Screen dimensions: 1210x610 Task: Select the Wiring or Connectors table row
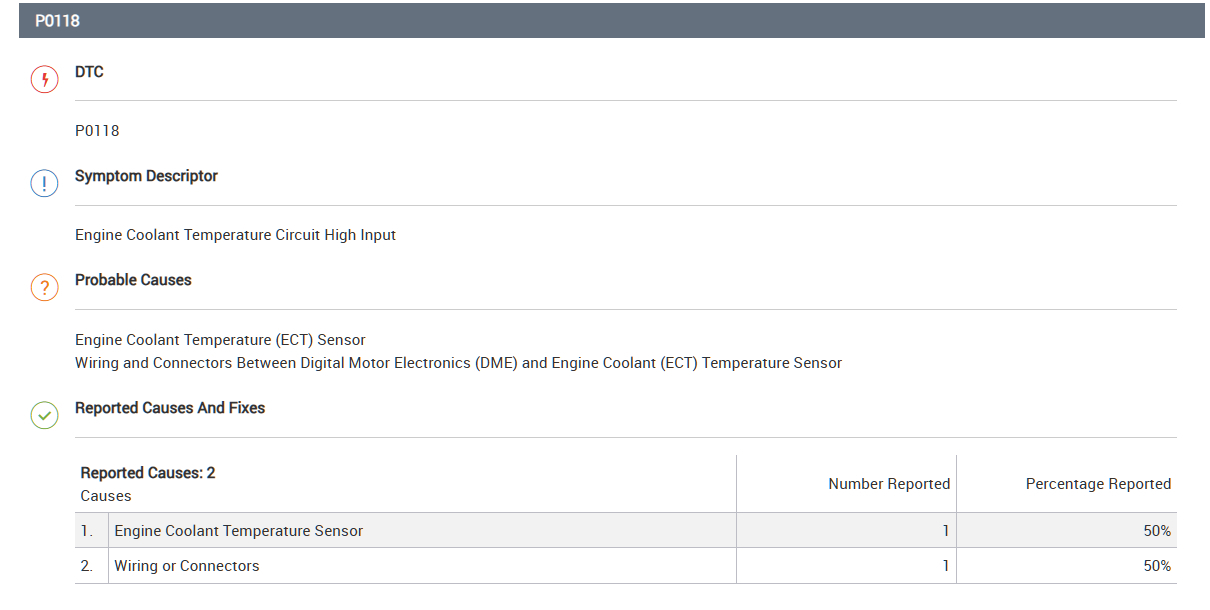[186, 566]
